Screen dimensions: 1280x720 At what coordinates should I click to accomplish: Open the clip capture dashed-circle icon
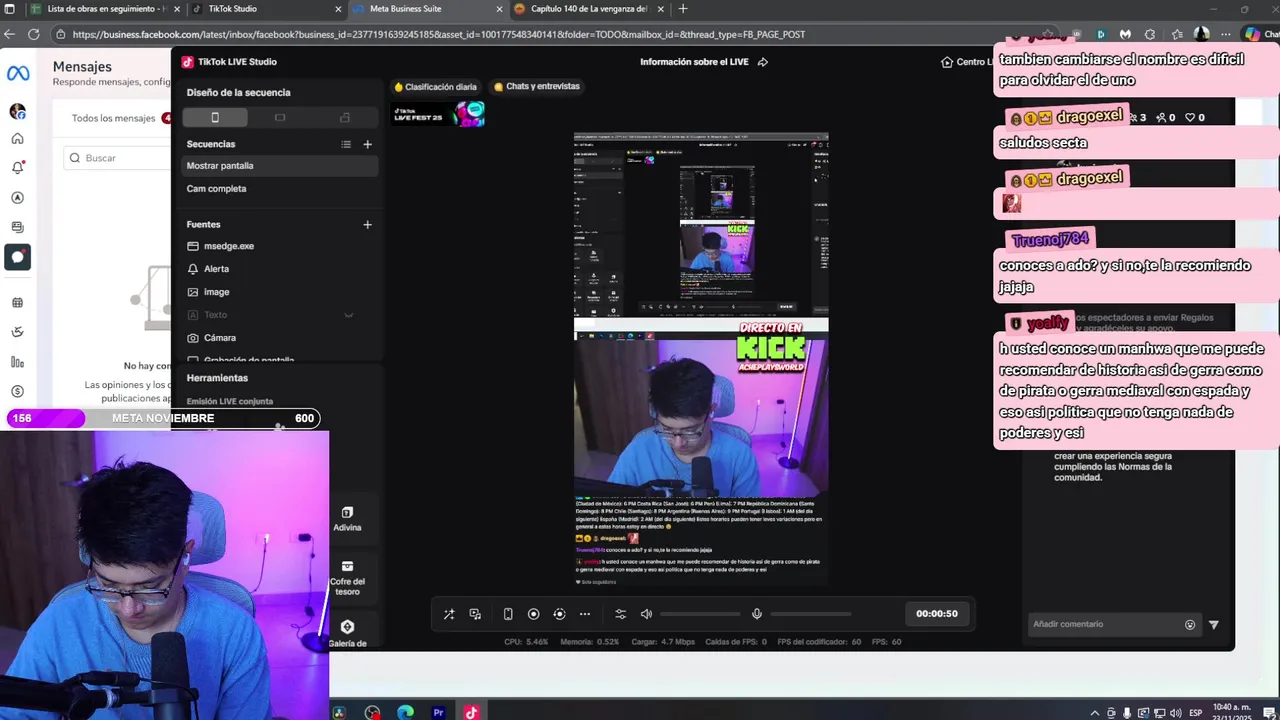pyautogui.click(x=559, y=614)
